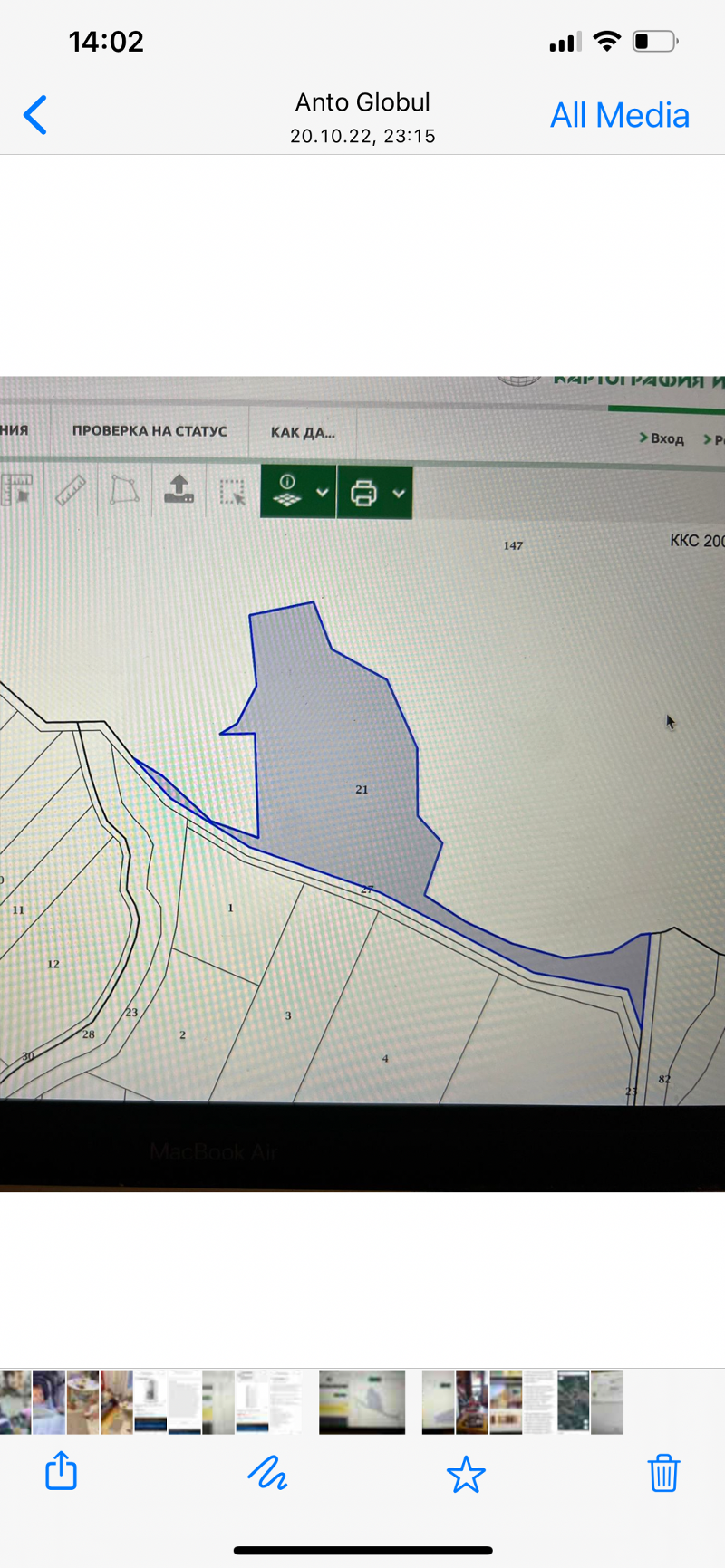
Task: Expand the layers info dropdown arrow
Action: coord(322,493)
